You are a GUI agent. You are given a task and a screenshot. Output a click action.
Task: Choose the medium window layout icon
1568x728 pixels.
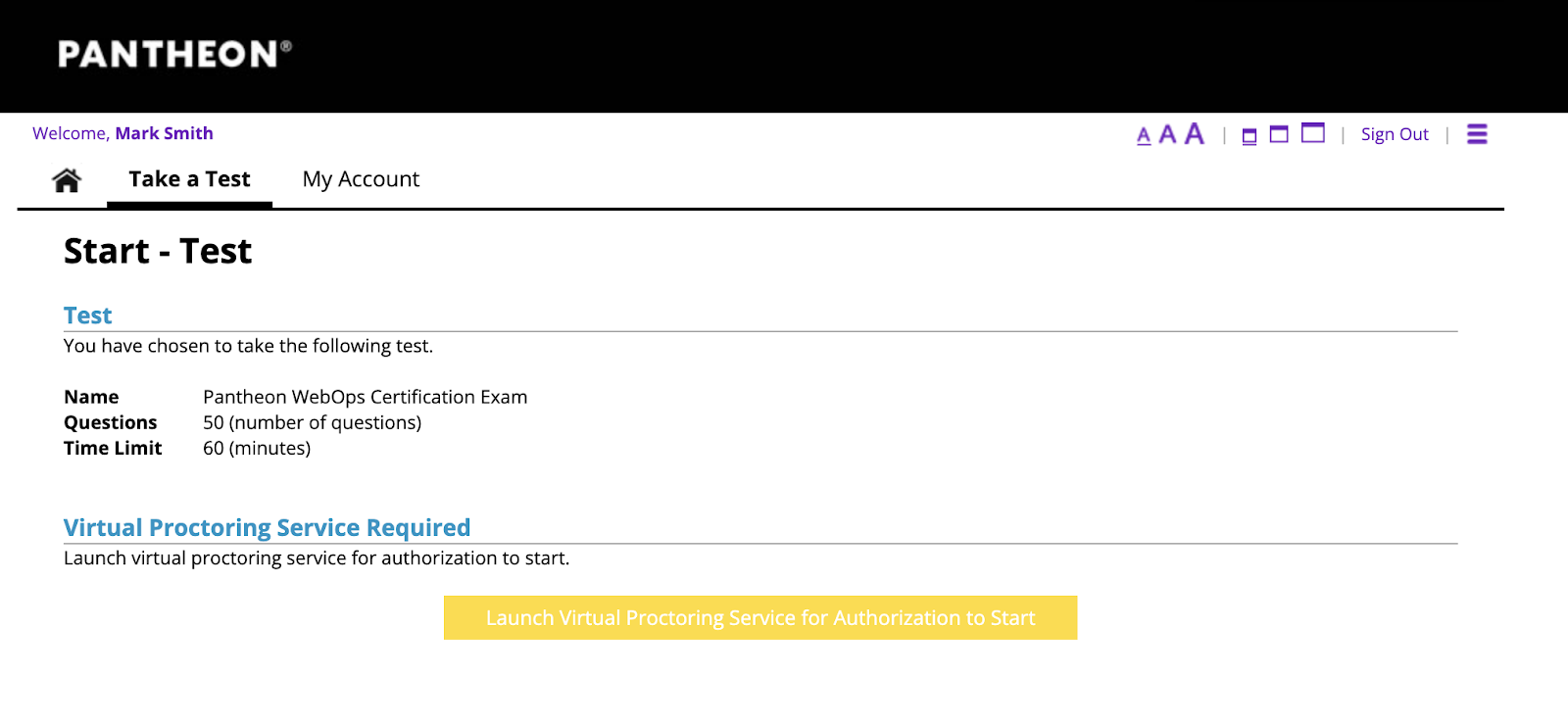[1279, 134]
